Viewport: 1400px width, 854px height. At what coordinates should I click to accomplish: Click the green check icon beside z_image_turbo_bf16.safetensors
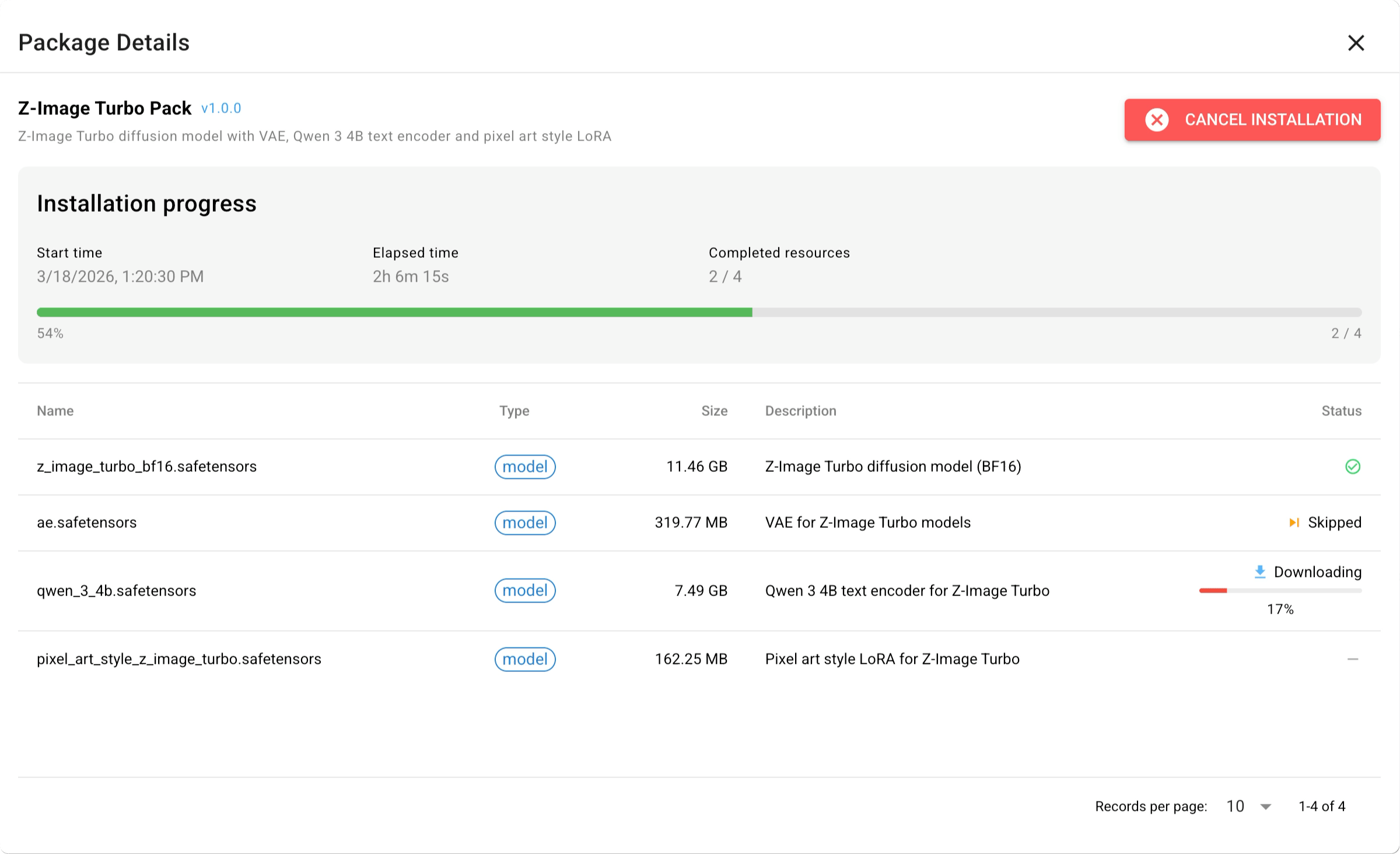(1354, 467)
